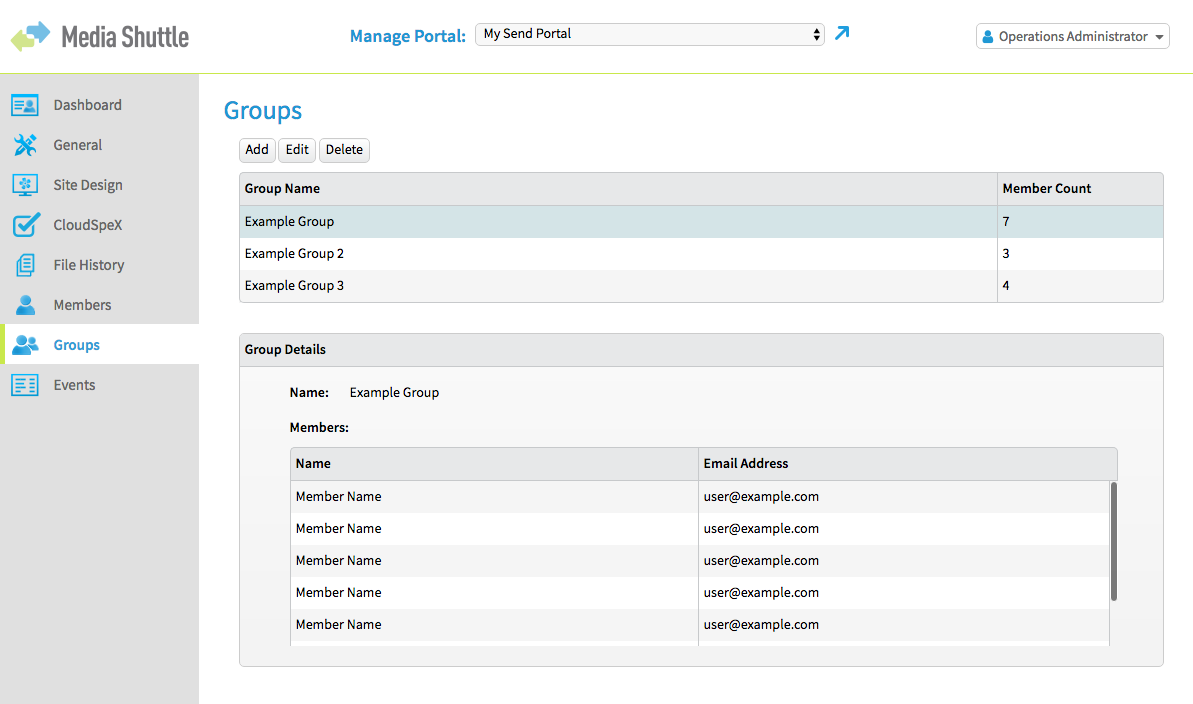This screenshot has height=704, width=1193.
Task: View File History
Action: click(88, 265)
